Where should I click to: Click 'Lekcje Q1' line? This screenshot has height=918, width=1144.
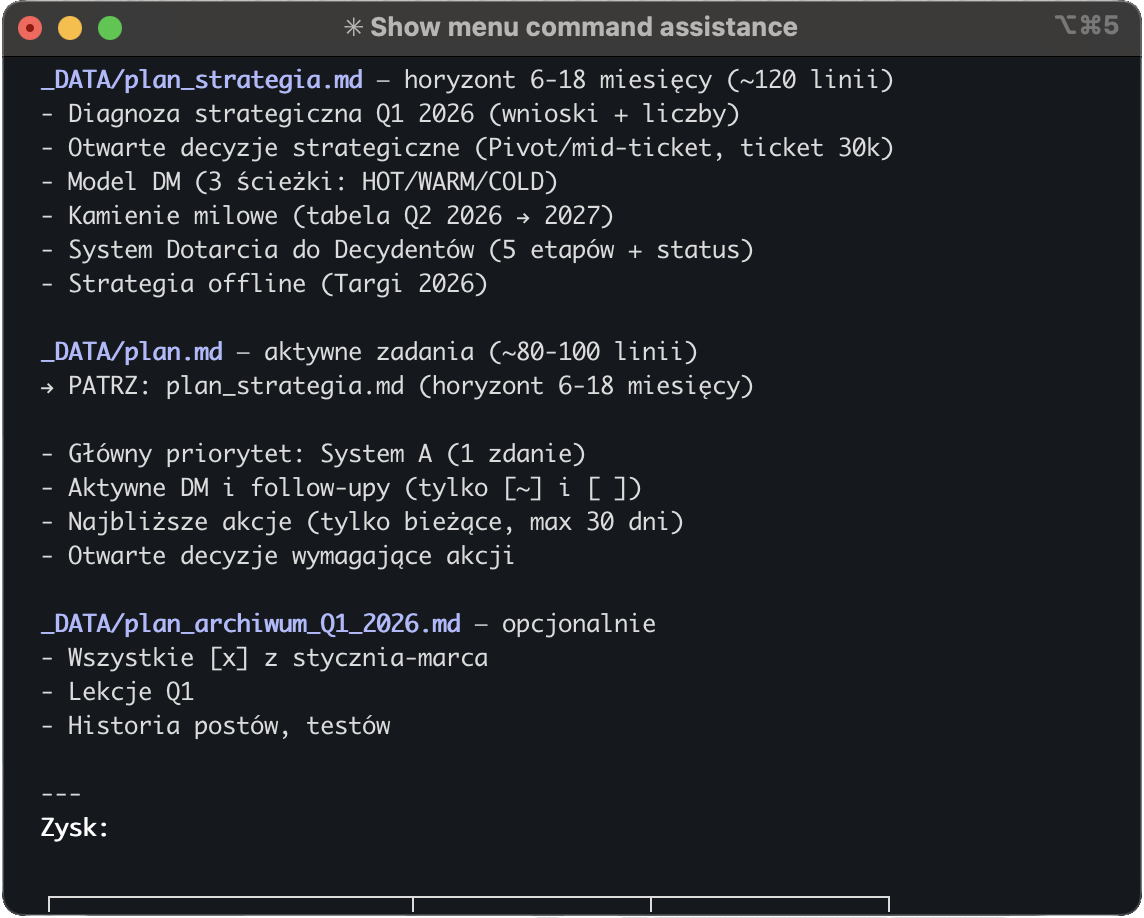coord(117,692)
